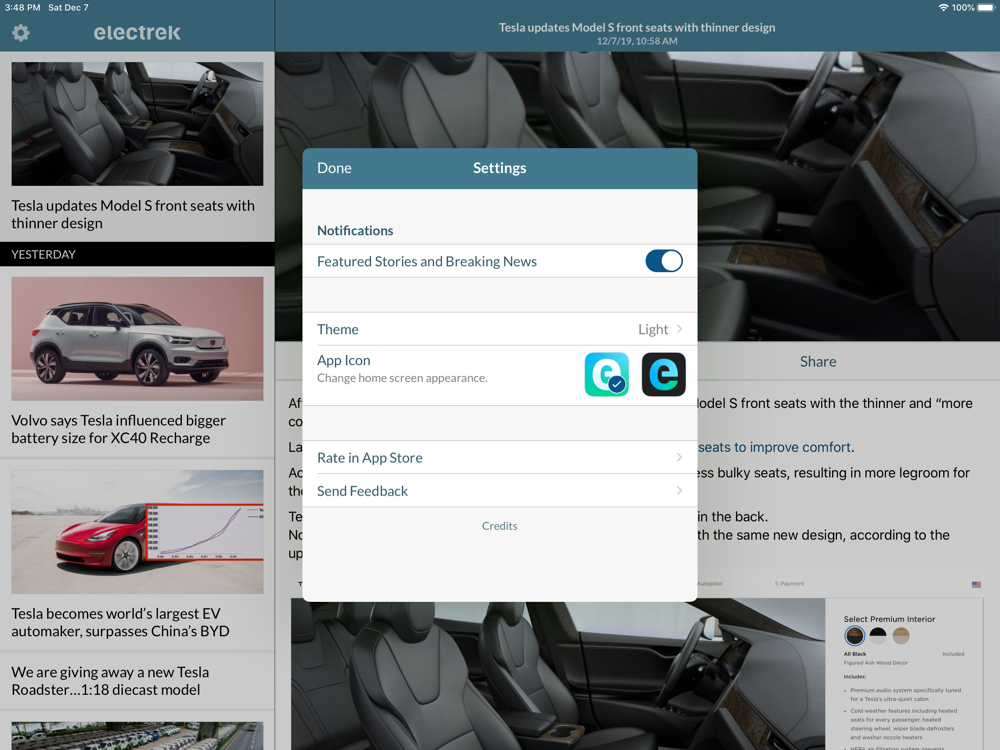
Task: Select the tan interior color swatch
Action: click(x=901, y=635)
